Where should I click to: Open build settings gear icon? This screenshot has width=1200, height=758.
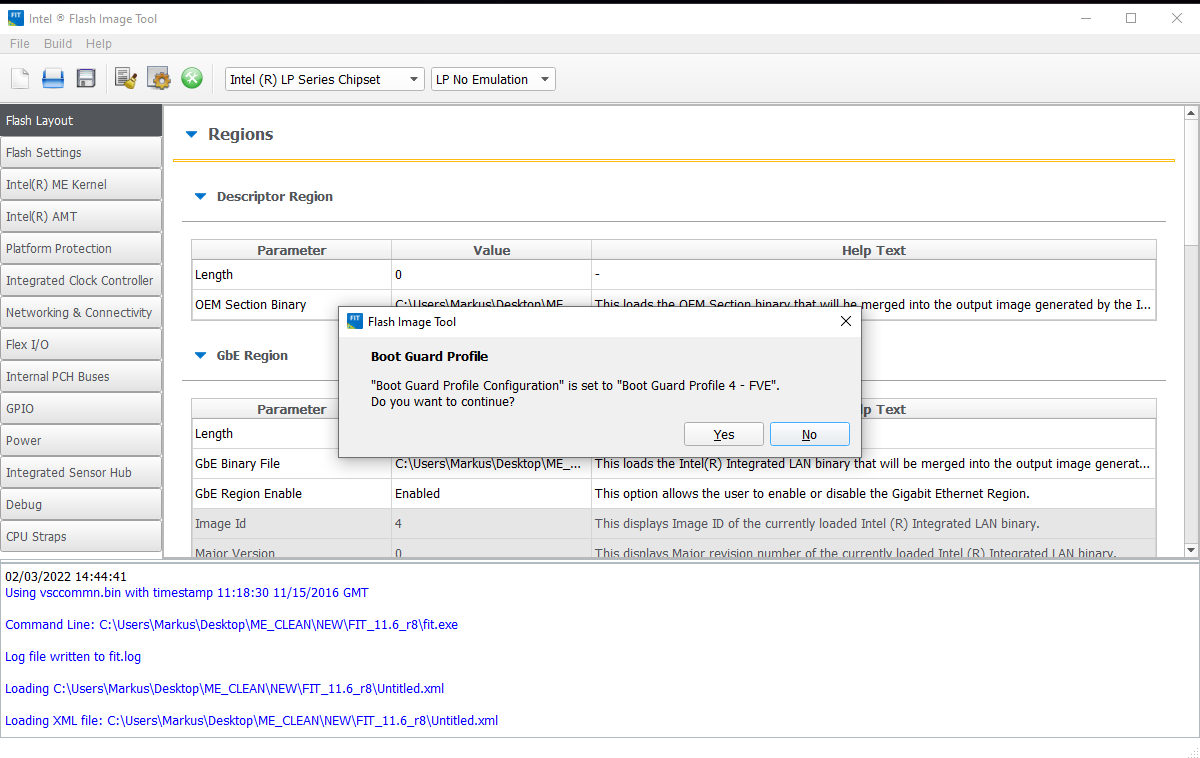(159, 79)
